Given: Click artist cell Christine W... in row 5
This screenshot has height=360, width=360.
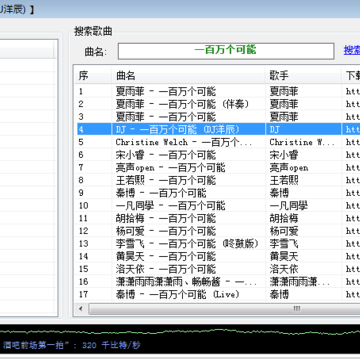Looking at the screenshot, I should [302, 142].
